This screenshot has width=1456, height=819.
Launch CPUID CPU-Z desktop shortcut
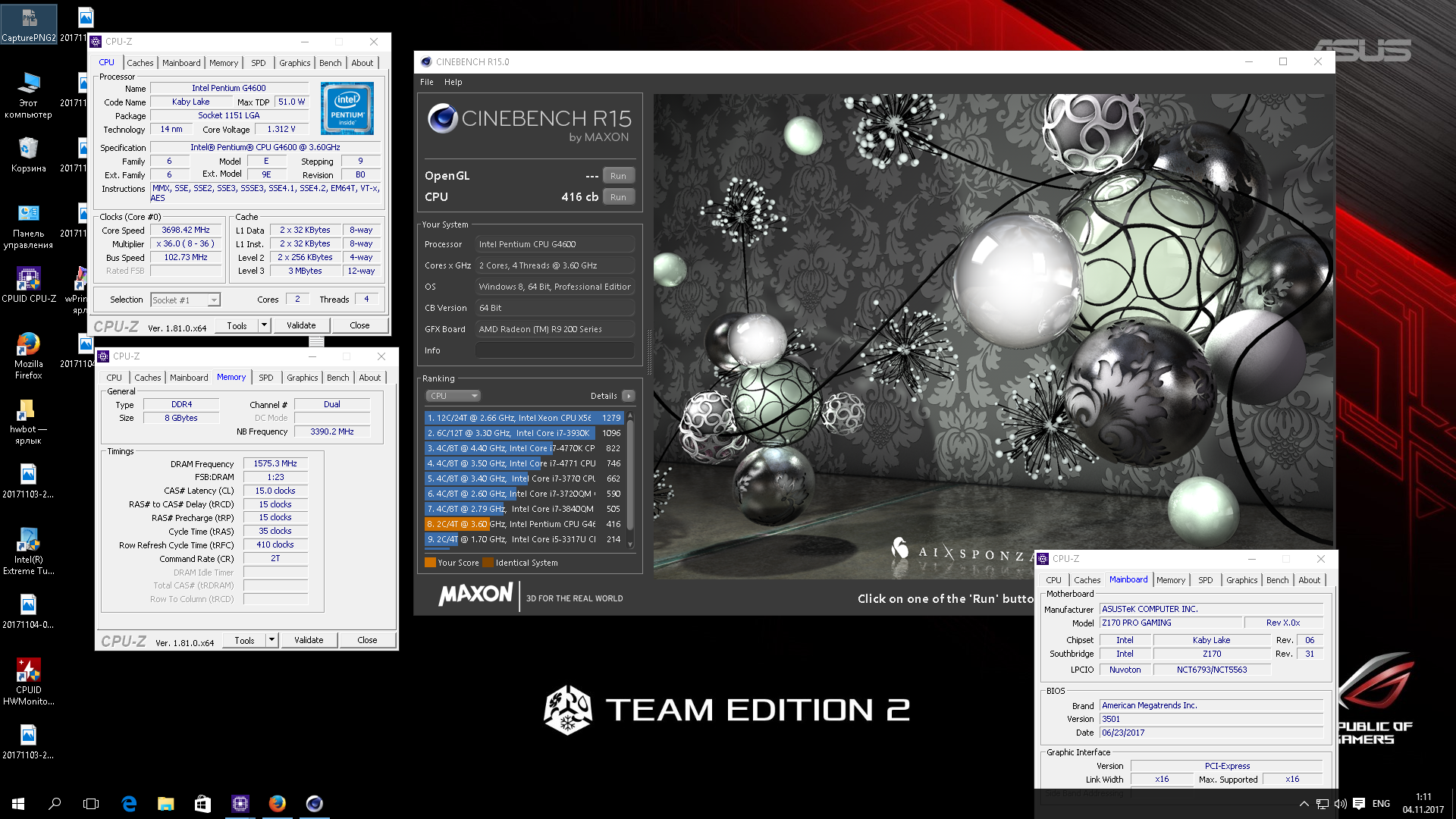click(x=28, y=285)
